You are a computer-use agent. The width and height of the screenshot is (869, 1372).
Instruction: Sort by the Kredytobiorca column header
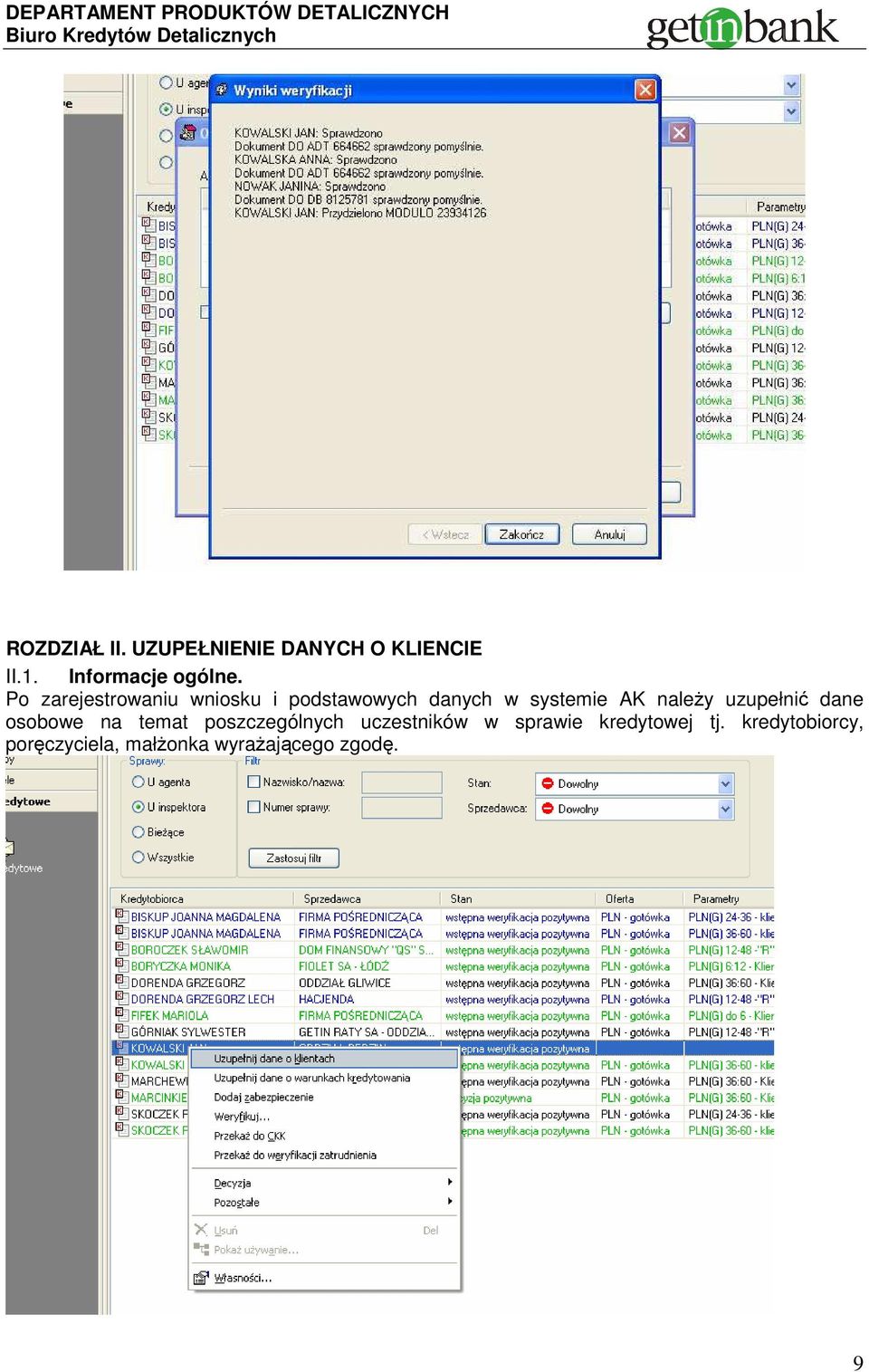pos(203,898)
